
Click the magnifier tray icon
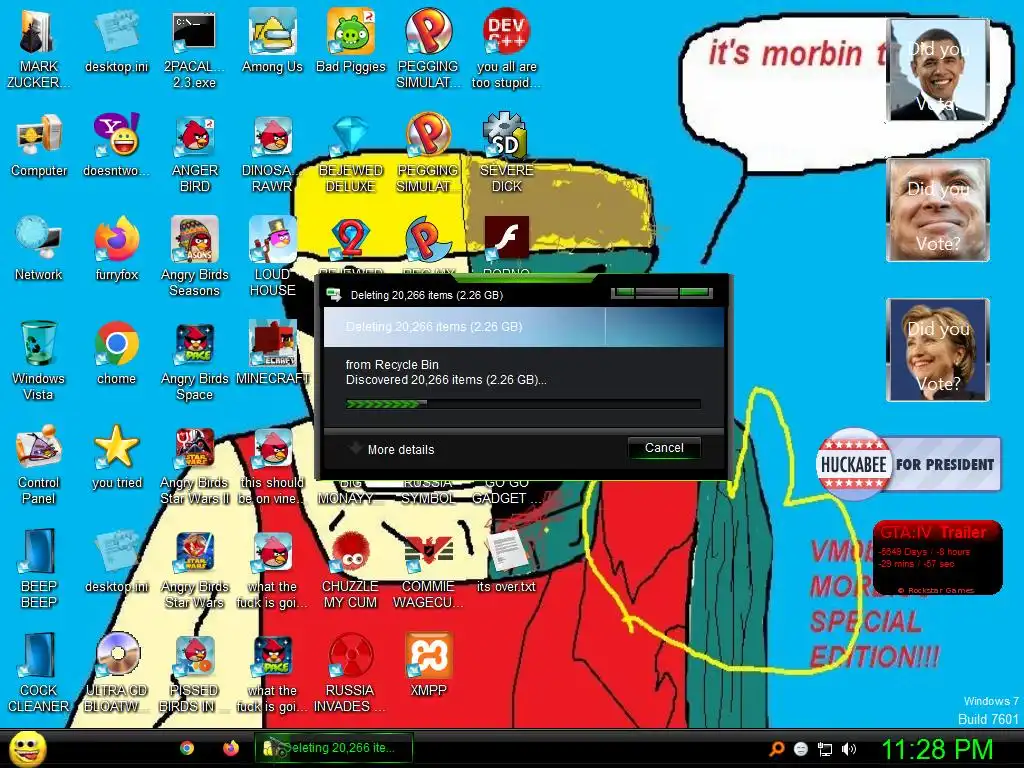(x=777, y=749)
